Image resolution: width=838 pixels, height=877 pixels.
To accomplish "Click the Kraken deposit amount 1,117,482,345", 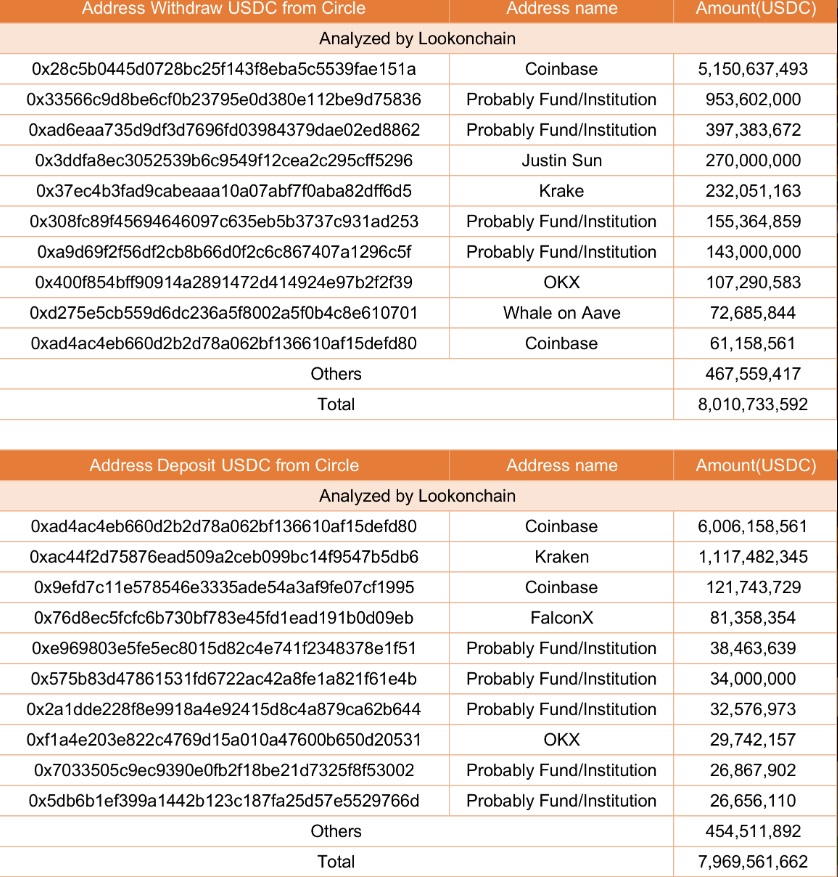I will [752, 557].
